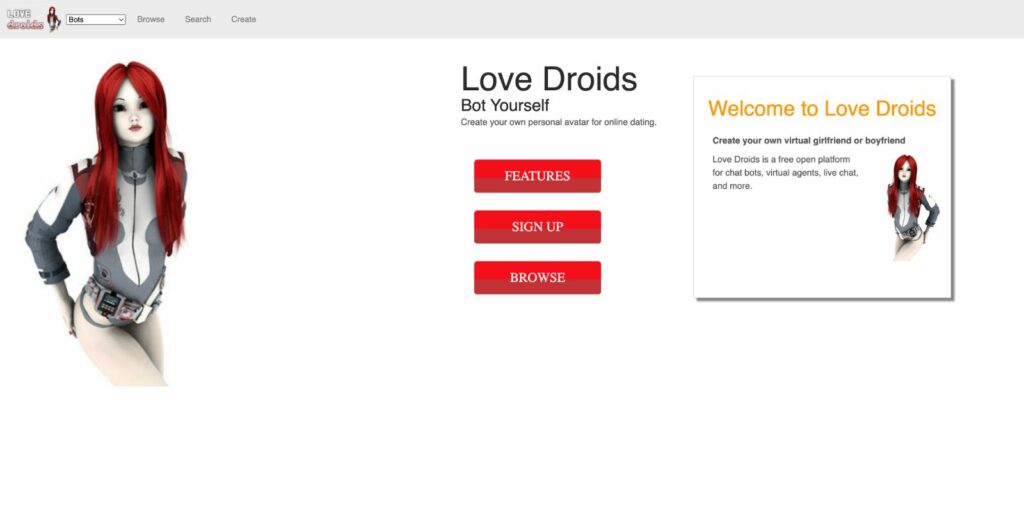The width and height of the screenshot is (1024, 512).
Task: Click the large red-haired avatar image
Action: click(110, 222)
